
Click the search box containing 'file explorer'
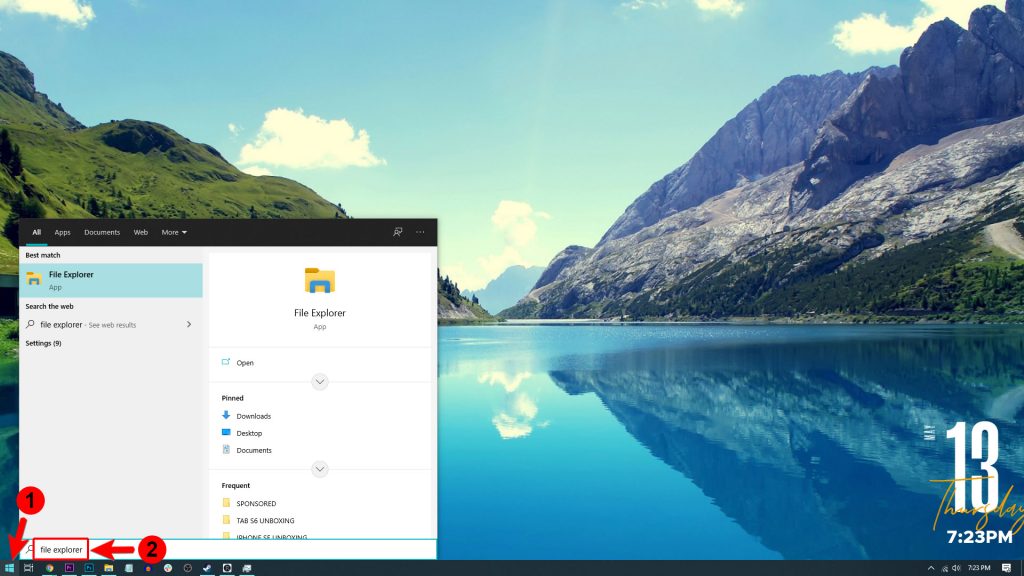pos(229,550)
